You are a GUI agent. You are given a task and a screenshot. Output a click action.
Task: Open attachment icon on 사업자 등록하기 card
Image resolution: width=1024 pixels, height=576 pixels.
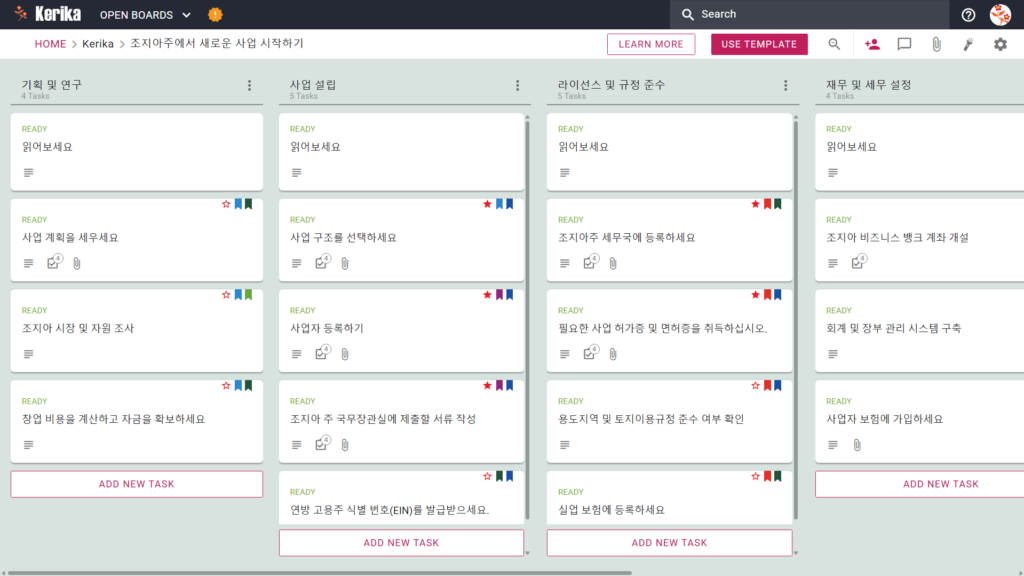click(x=345, y=354)
